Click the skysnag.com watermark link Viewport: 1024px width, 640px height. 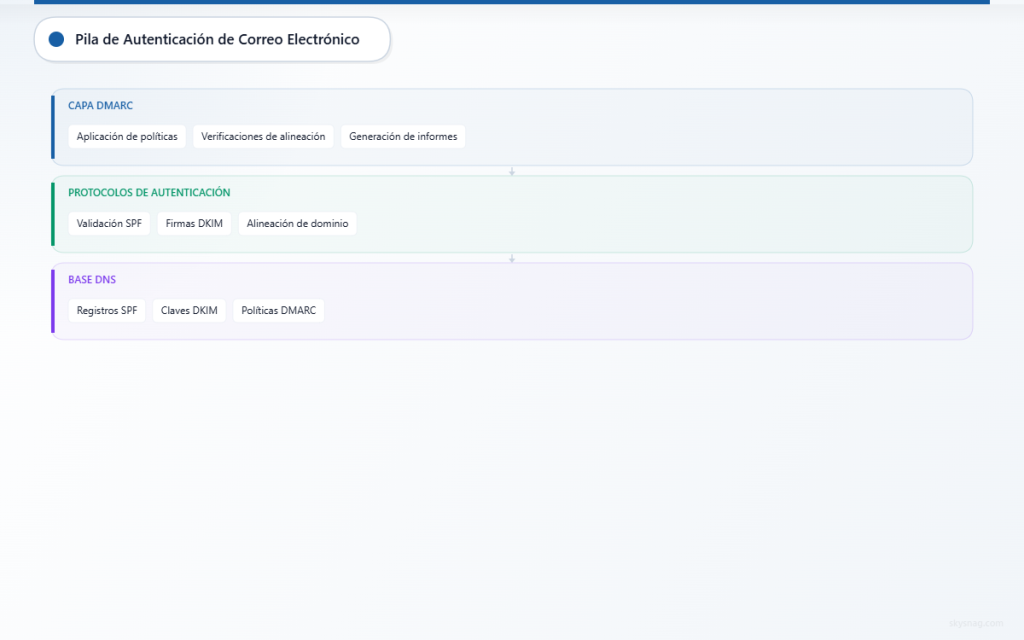[x=976, y=624]
